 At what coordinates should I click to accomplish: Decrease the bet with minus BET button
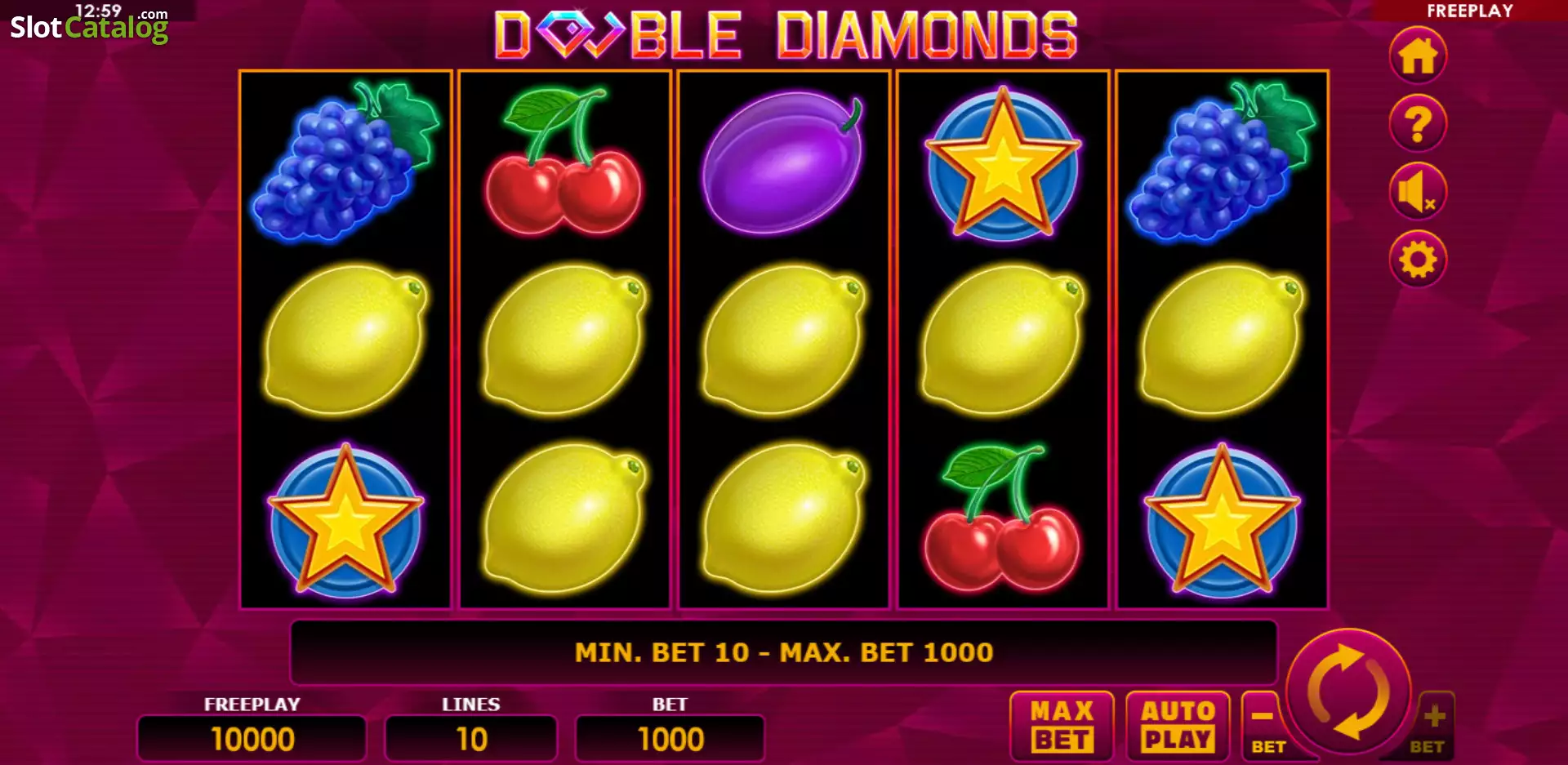1264,726
